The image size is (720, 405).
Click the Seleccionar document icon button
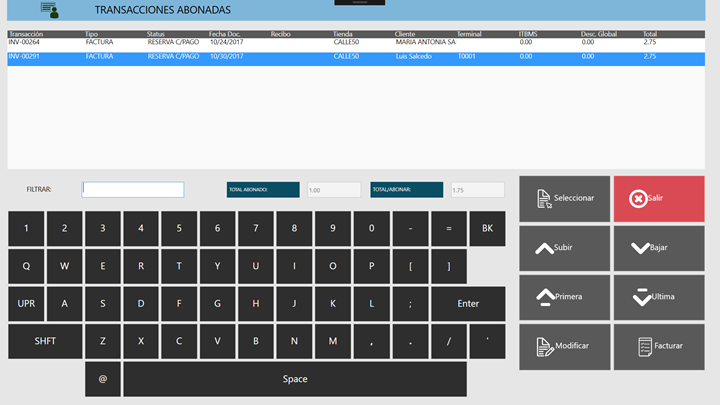pyautogui.click(x=564, y=198)
